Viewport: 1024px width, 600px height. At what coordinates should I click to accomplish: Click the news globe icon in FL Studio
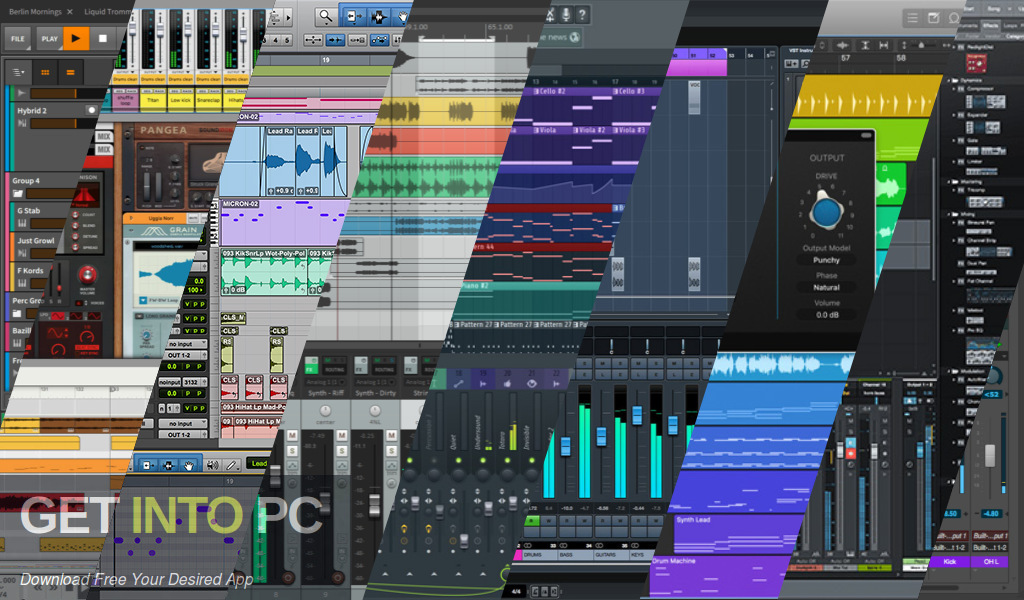[x=575, y=37]
